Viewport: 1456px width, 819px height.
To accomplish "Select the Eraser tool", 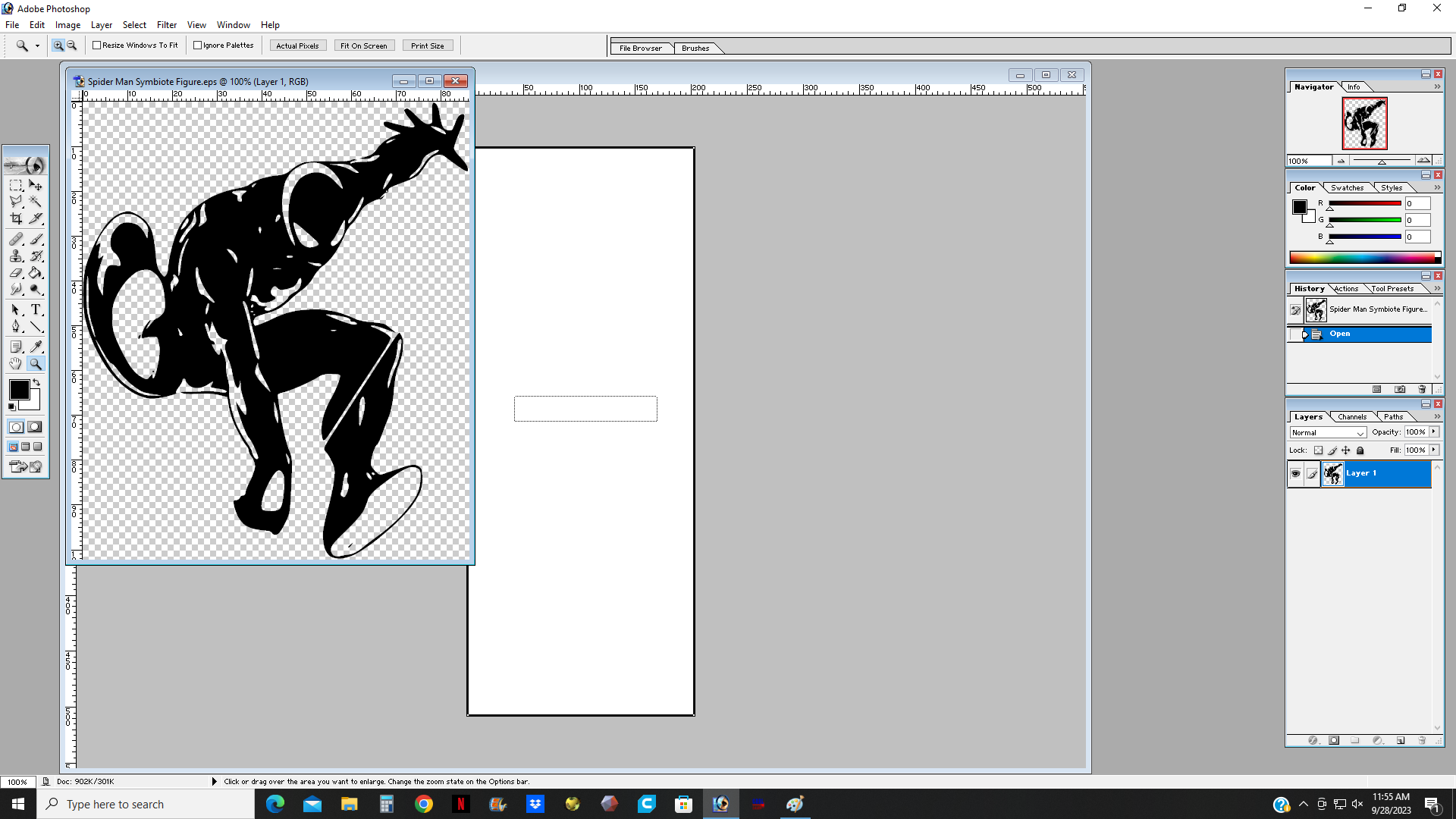I will (x=16, y=273).
